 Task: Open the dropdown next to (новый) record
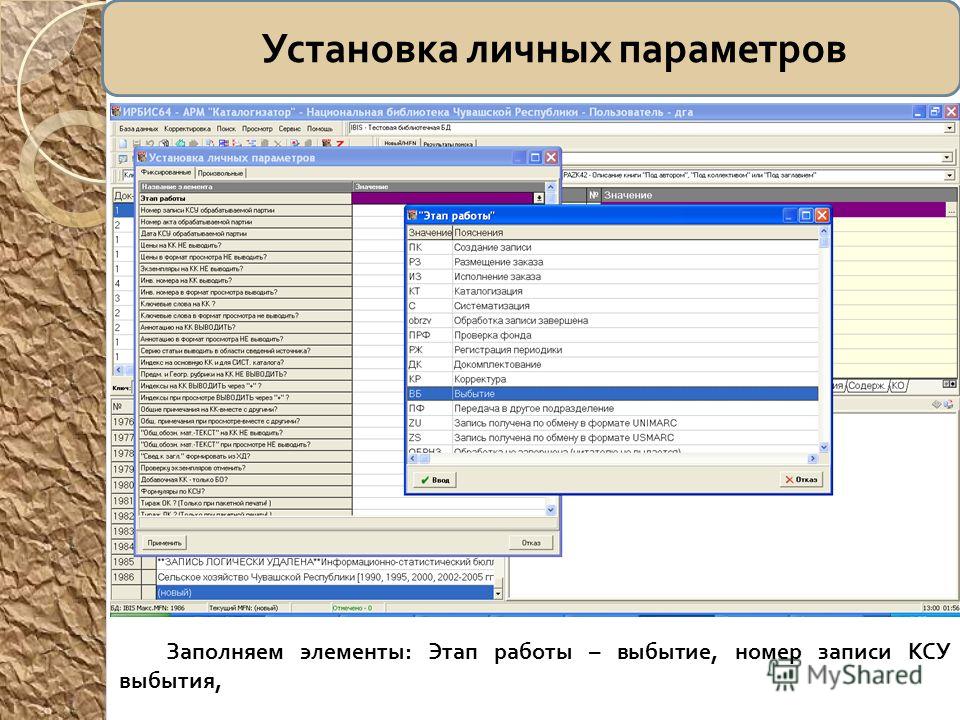[x=498, y=593]
